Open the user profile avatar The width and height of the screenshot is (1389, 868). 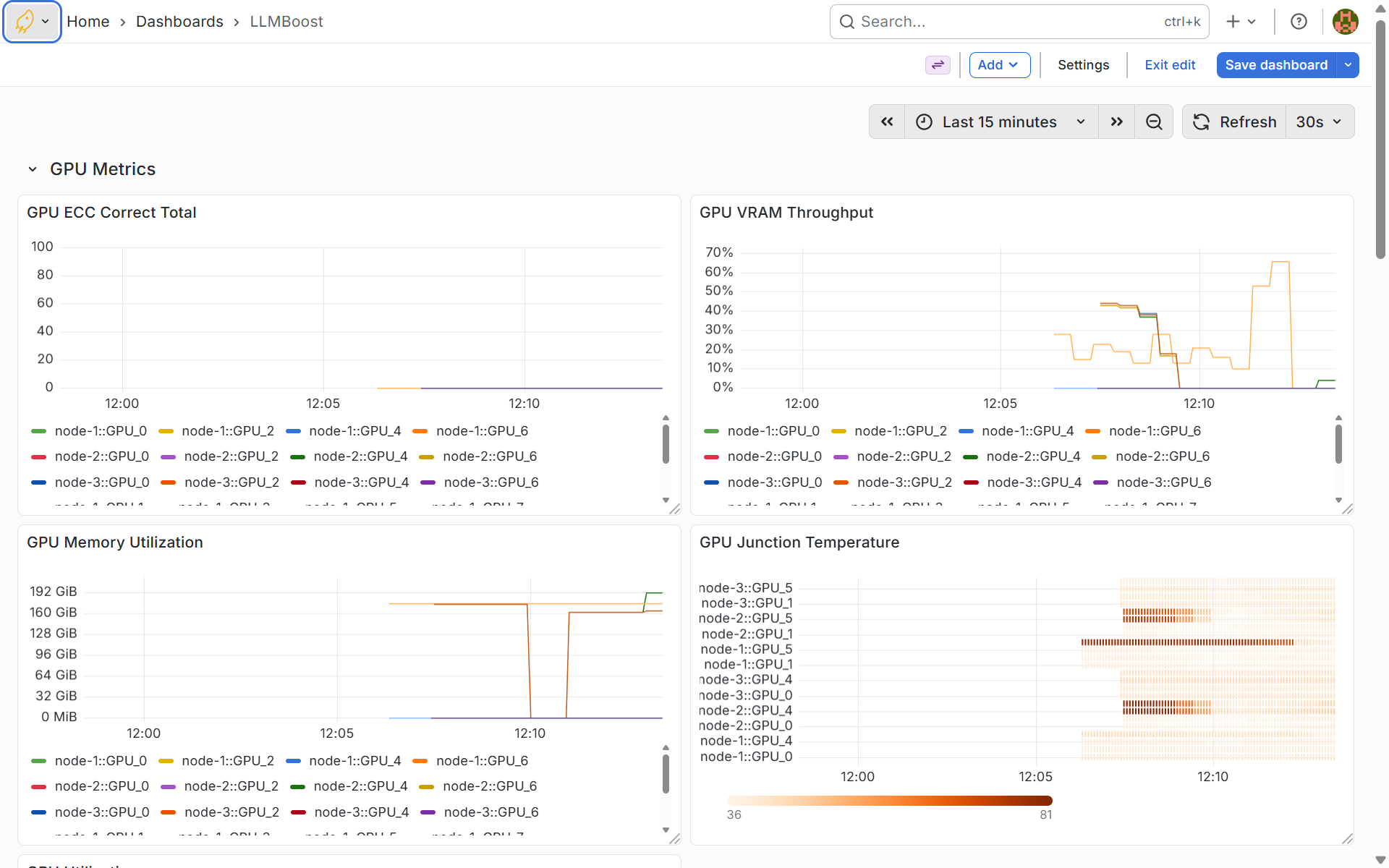click(x=1345, y=21)
